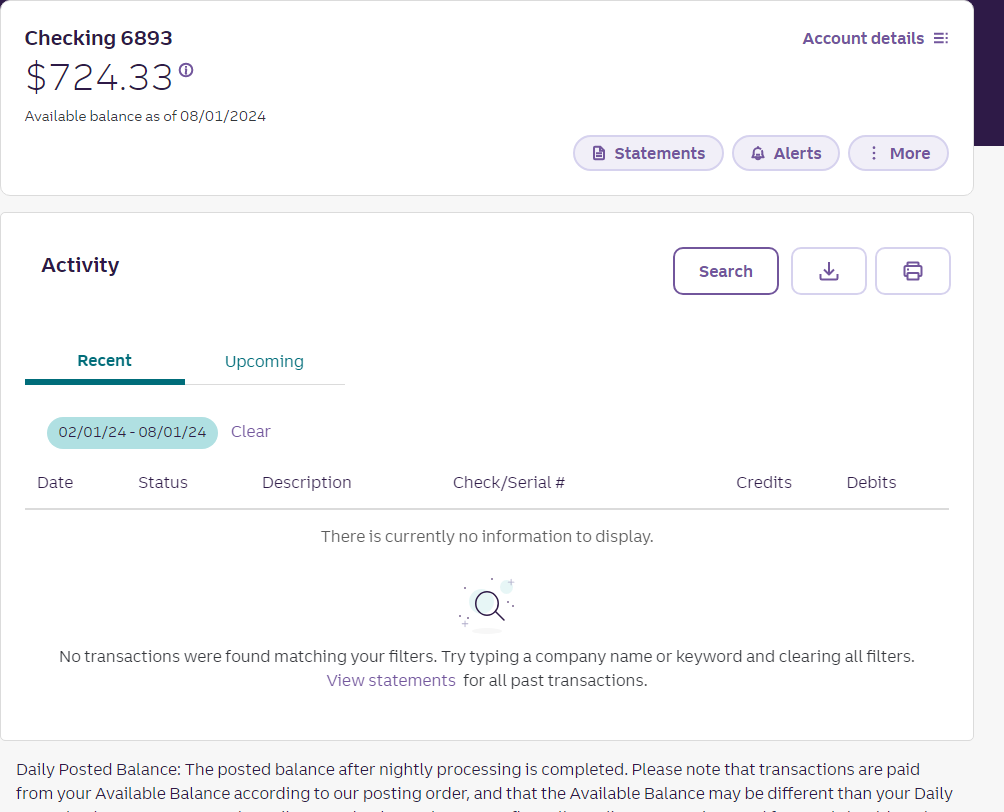This screenshot has height=812, width=1004.
Task: Click the balance info icon beside $724.33
Action: (x=186, y=70)
